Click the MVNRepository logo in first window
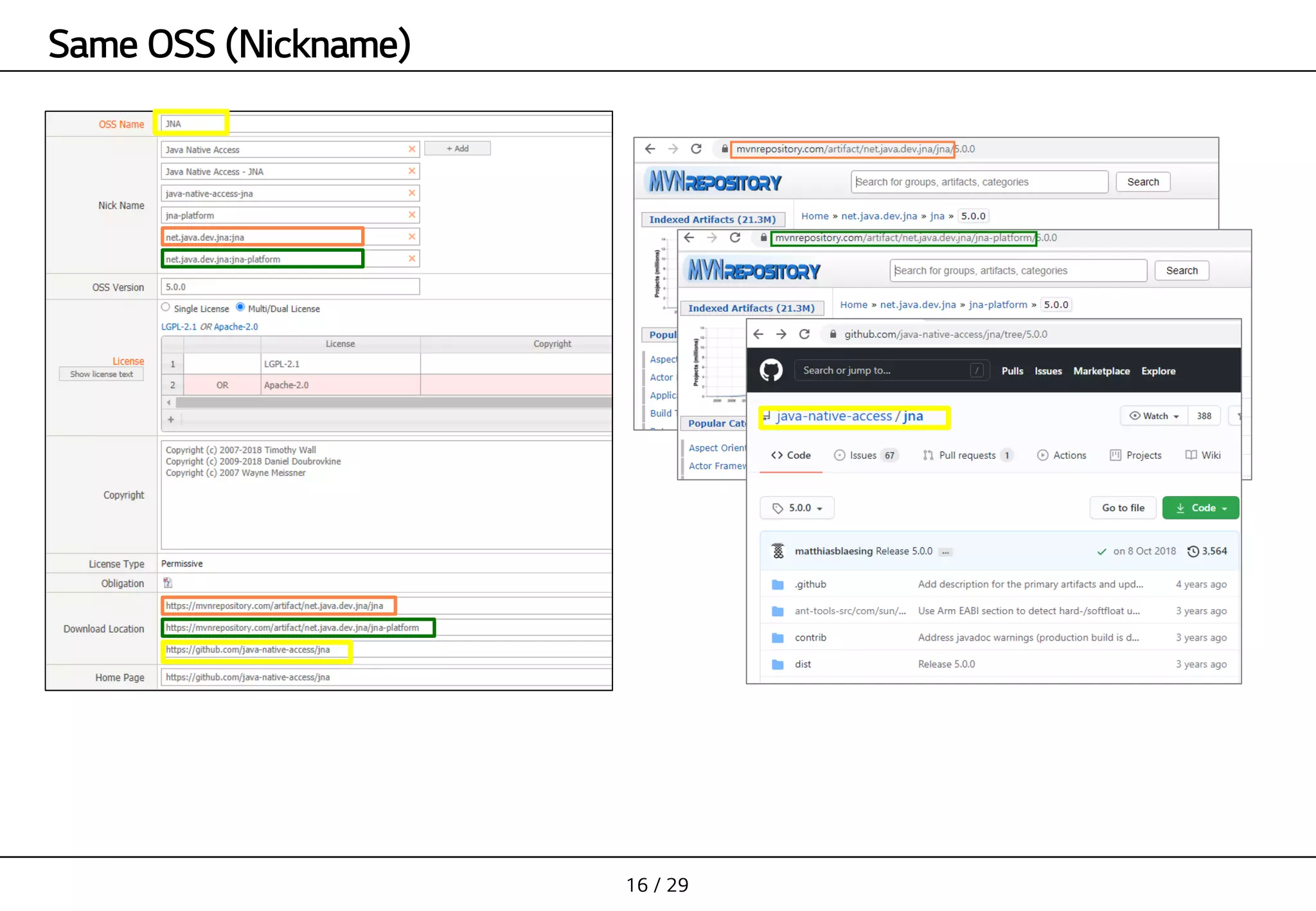 tap(715, 182)
